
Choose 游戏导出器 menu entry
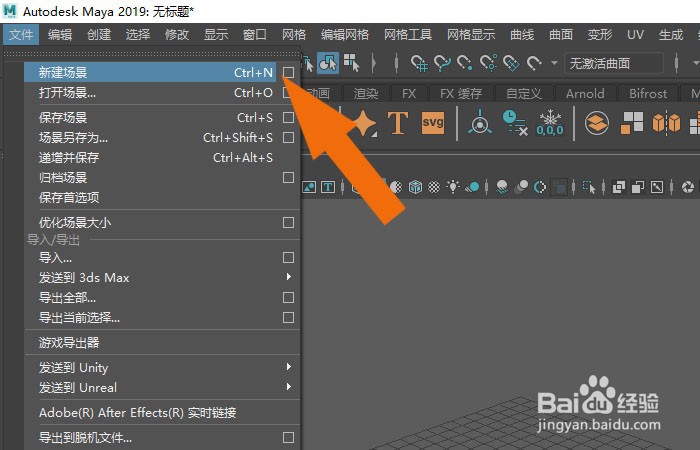(162, 343)
